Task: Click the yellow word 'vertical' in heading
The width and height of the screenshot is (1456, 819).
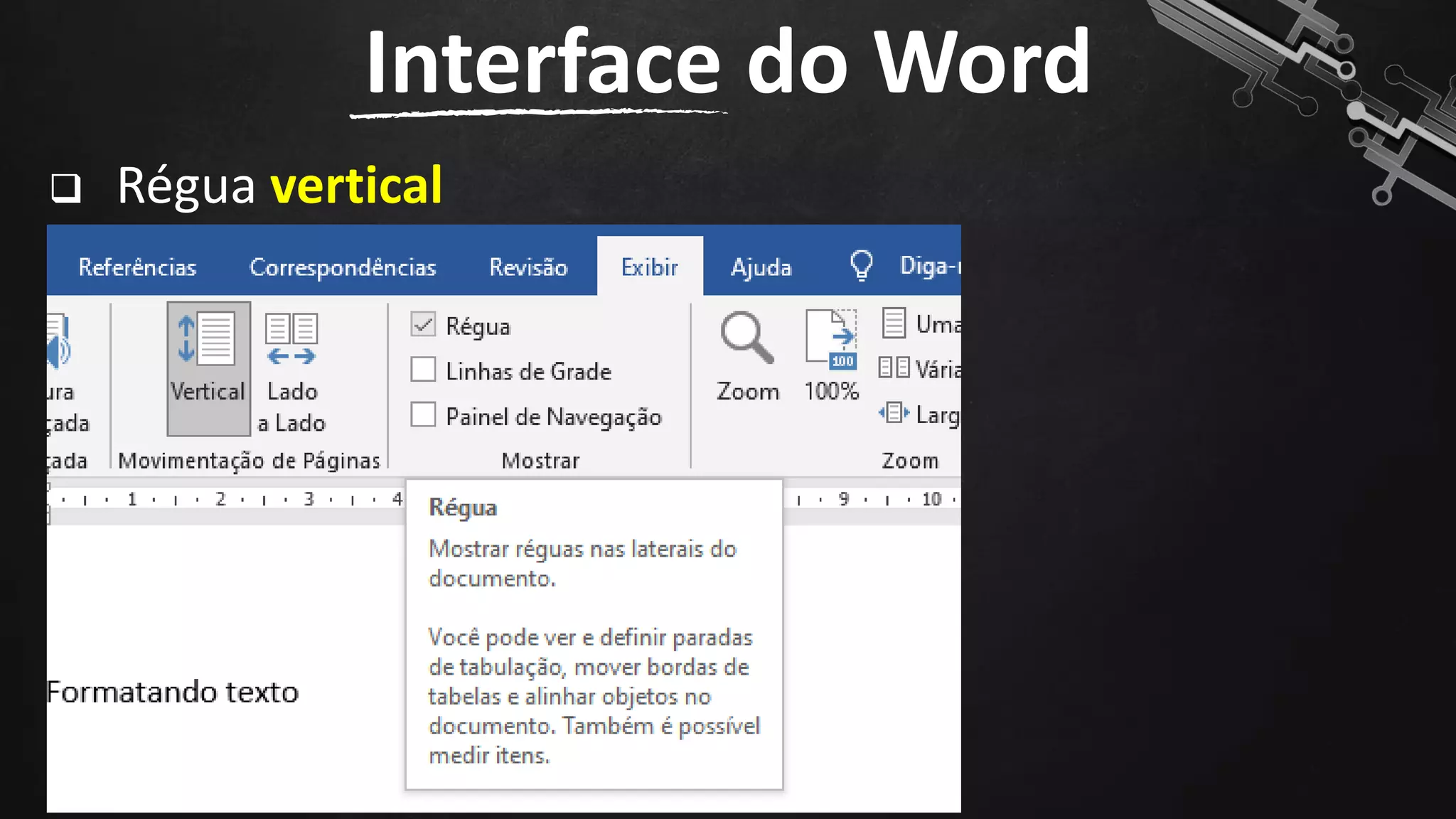Action: pyautogui.click(x=356, y=185)
